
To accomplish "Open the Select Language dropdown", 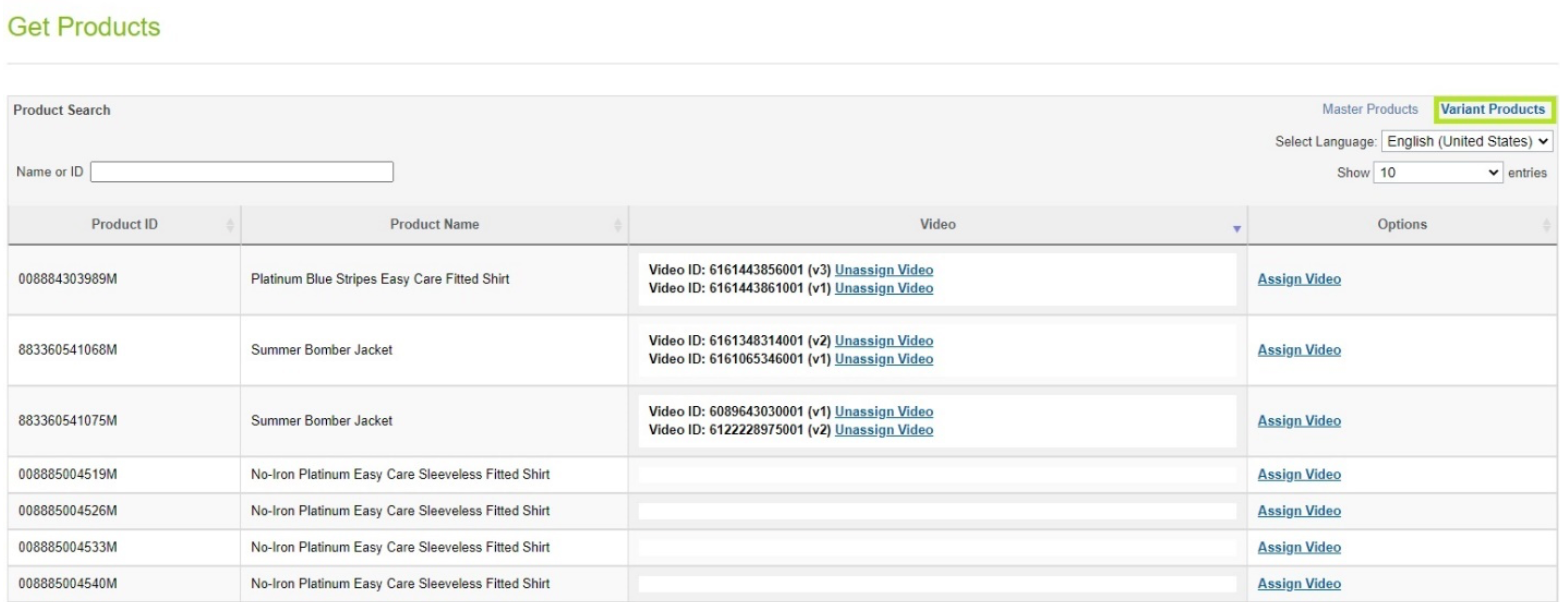I will click(x=1466, y=141).
